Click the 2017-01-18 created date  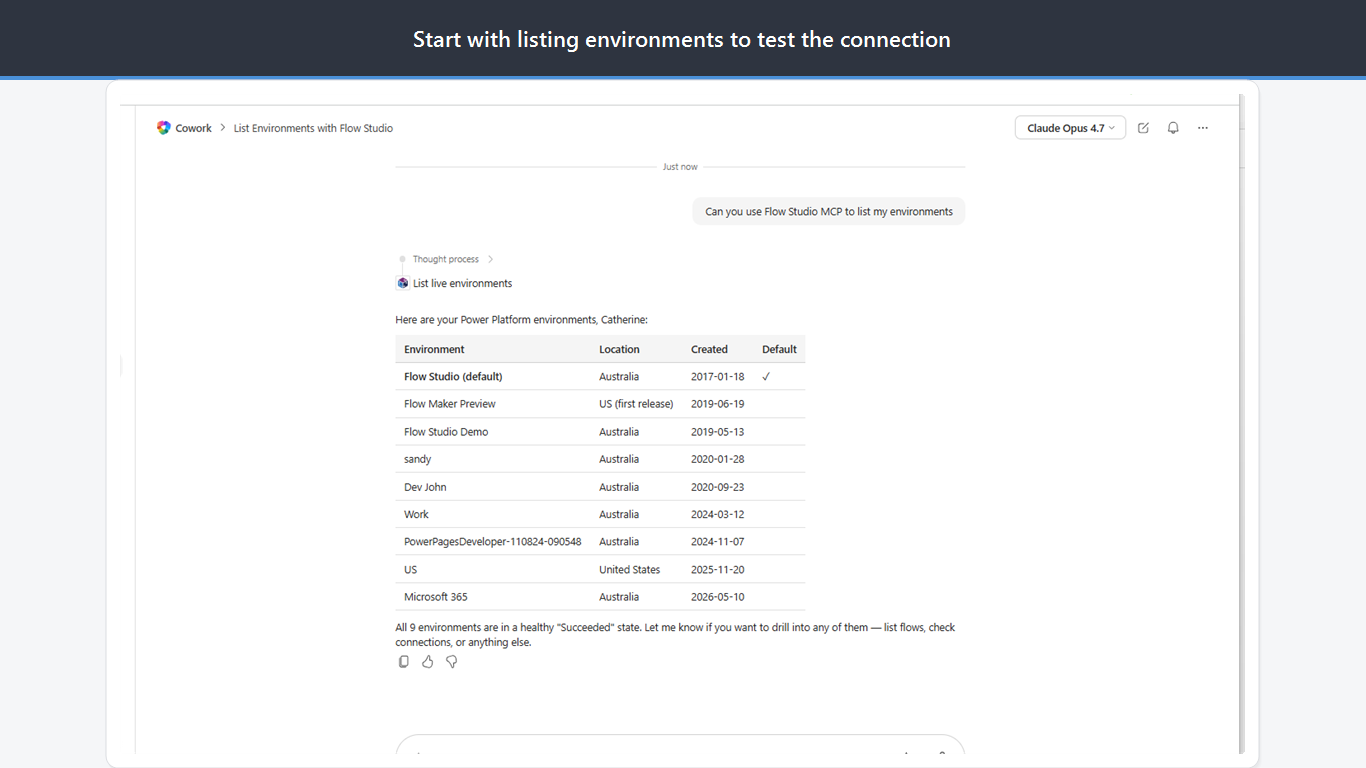tap(718, 377)
